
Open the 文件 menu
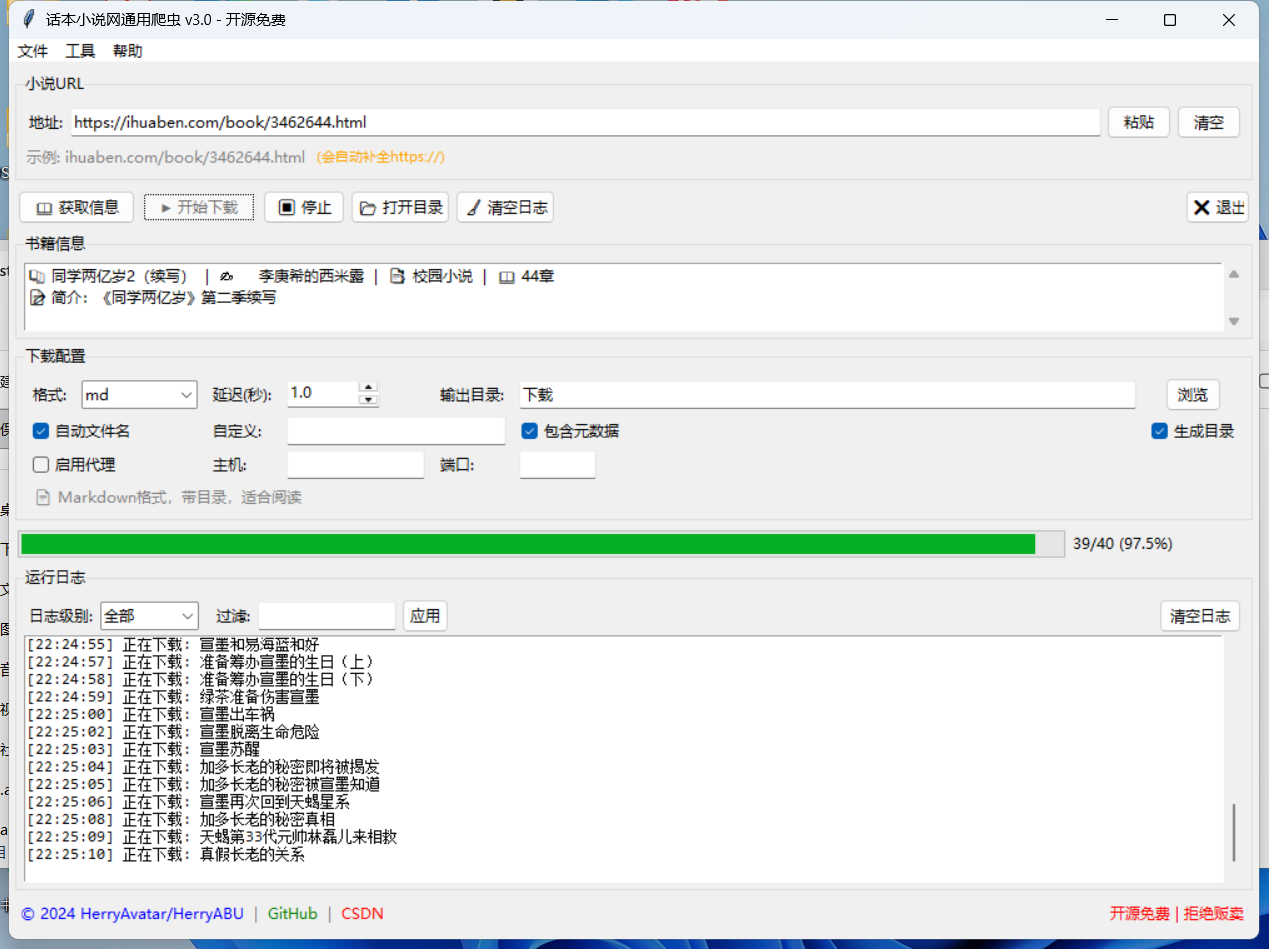coord(33,51)
